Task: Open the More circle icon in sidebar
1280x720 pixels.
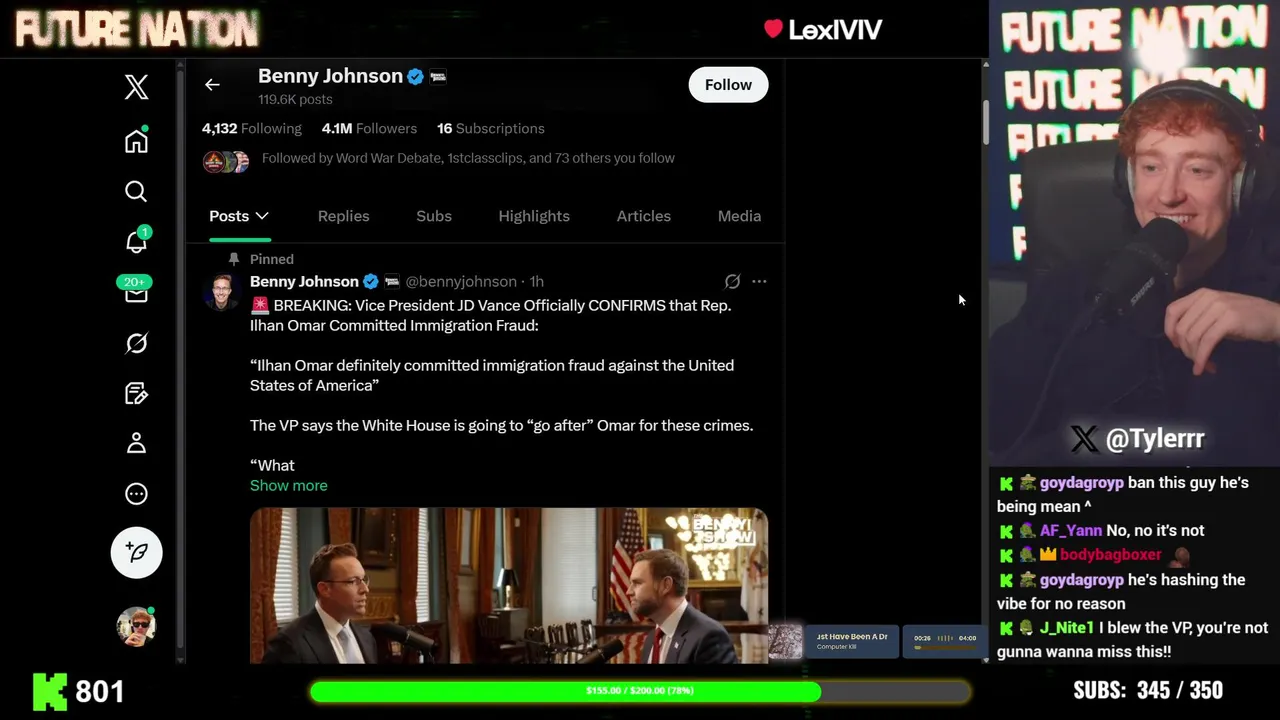Action: point(137,494)
